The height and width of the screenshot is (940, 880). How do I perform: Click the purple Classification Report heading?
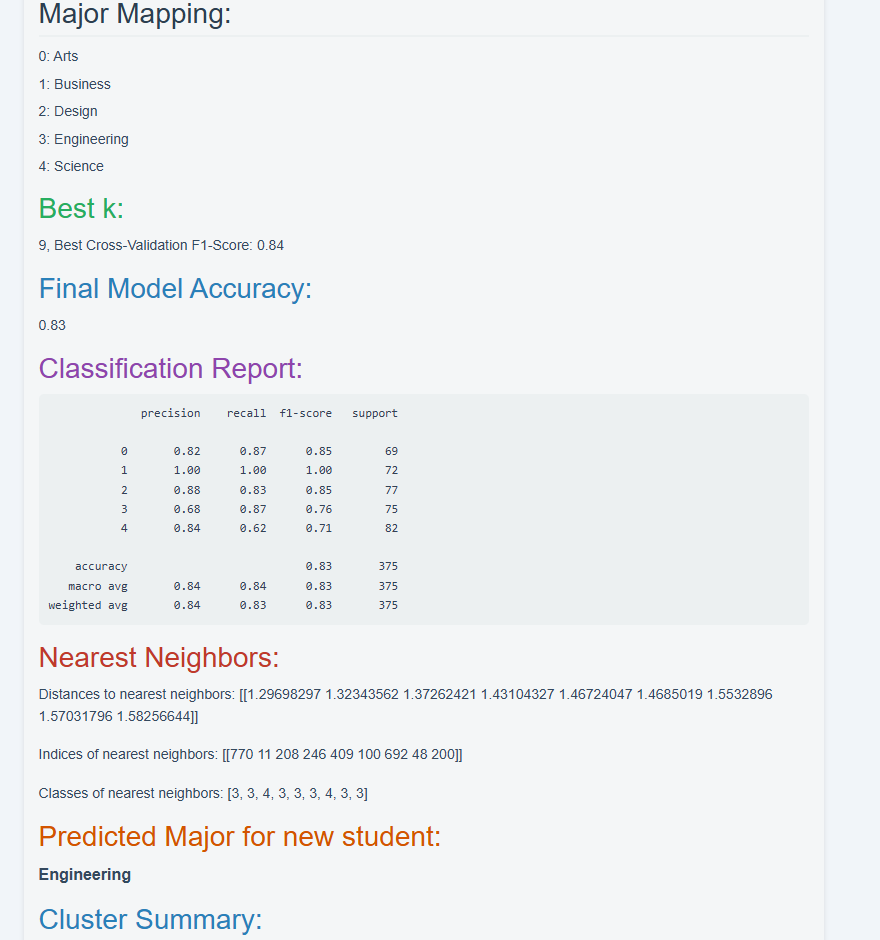click(x=170, y=368)
